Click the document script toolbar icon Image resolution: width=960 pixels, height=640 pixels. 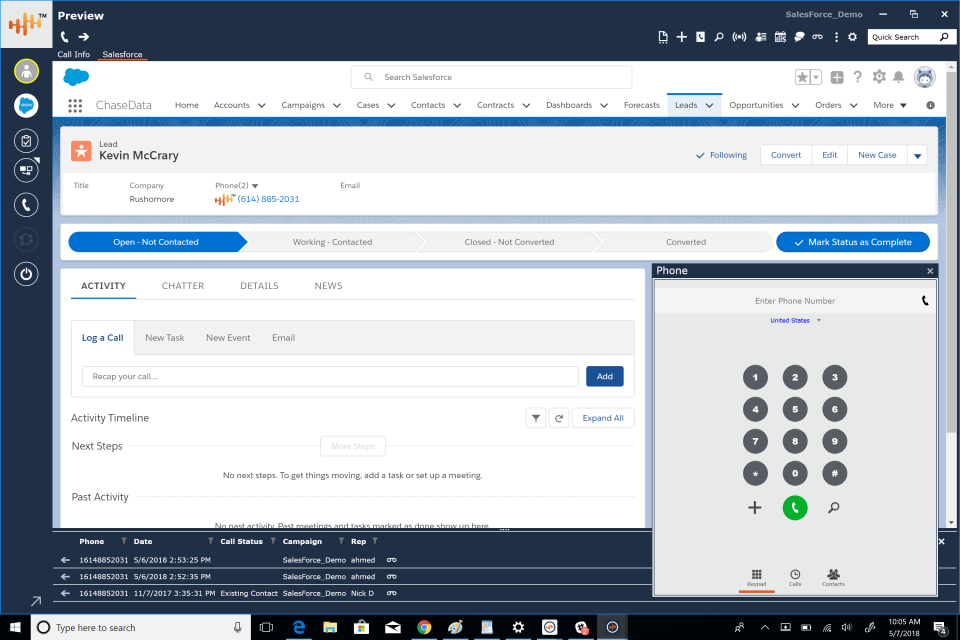pos(663,37)
